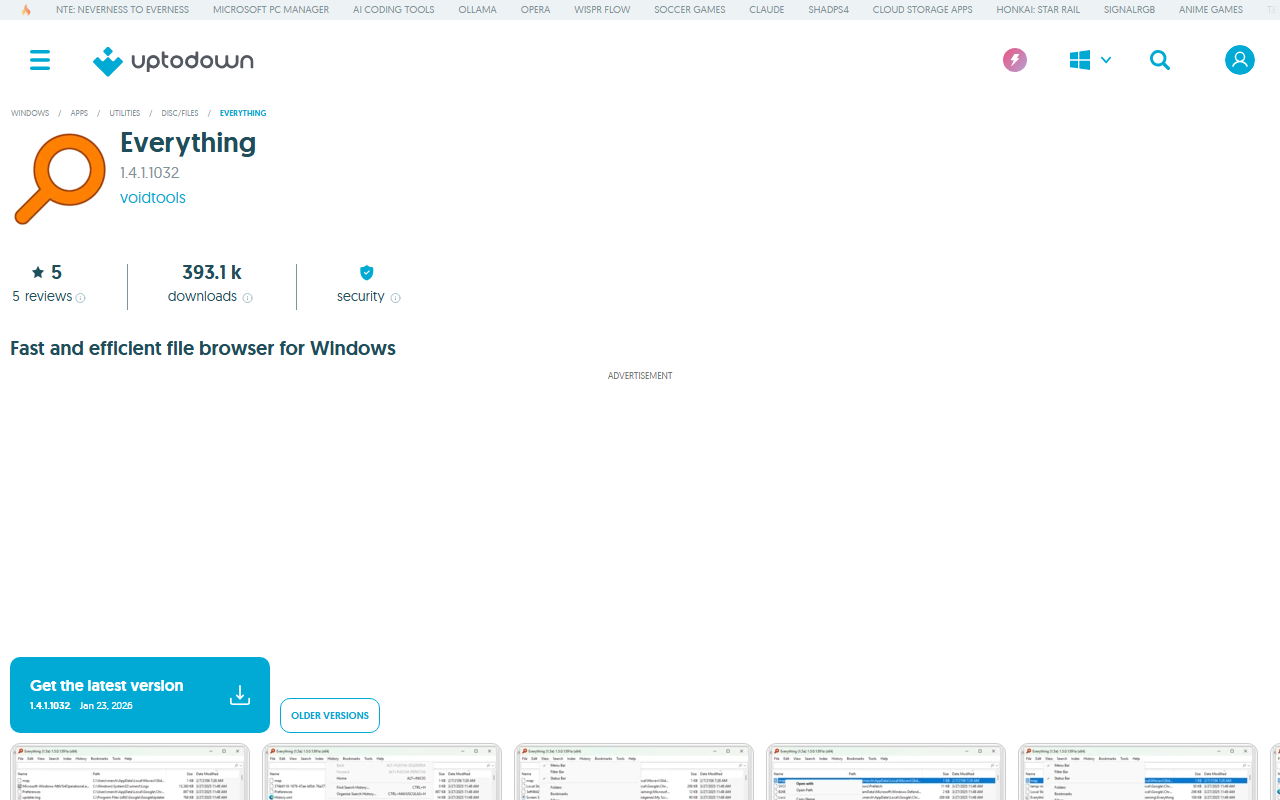Click the downloads info icon
The image size is (1280, 800).
(248, 298)
